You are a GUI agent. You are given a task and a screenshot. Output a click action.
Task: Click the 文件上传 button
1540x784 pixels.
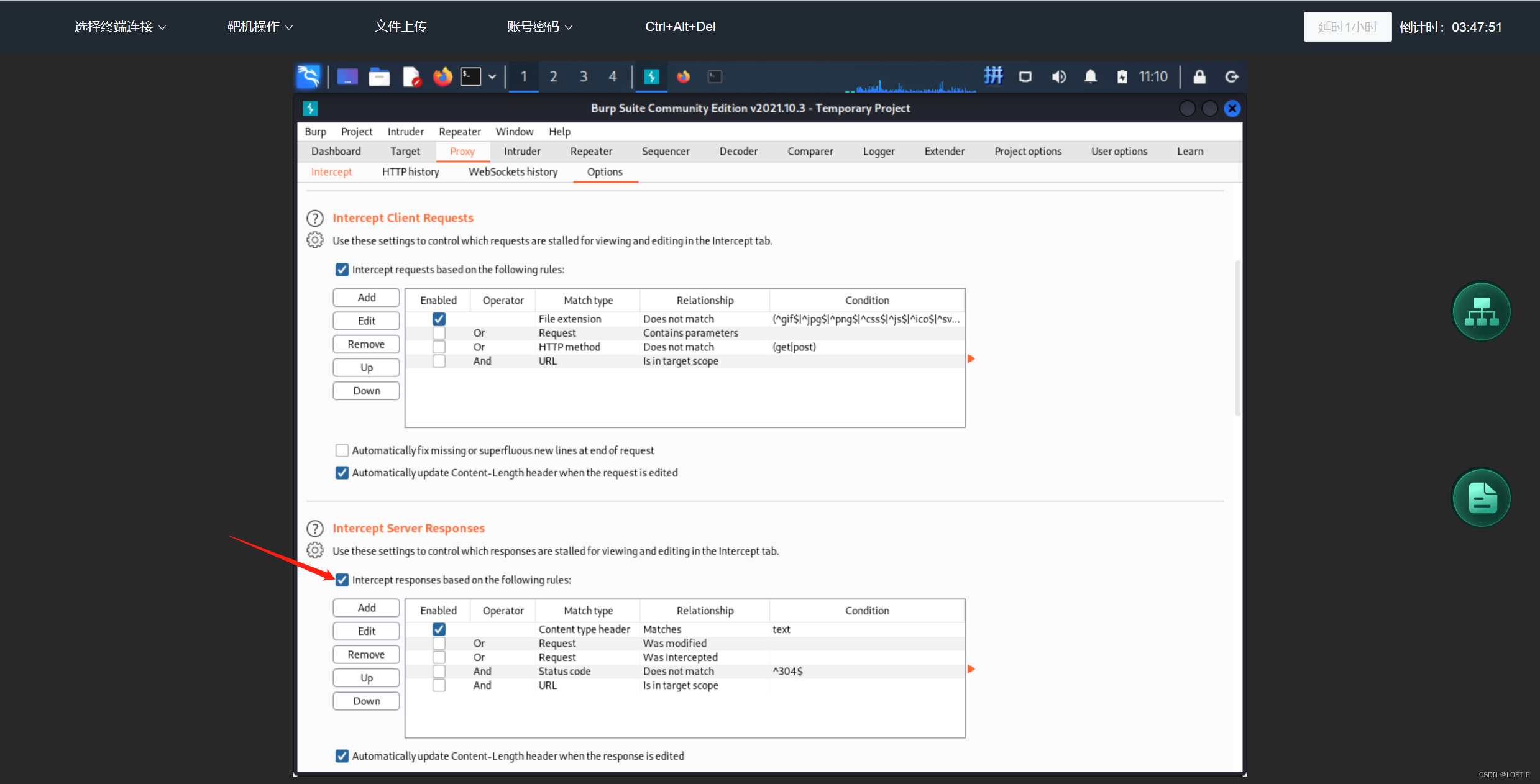(400, 27)
